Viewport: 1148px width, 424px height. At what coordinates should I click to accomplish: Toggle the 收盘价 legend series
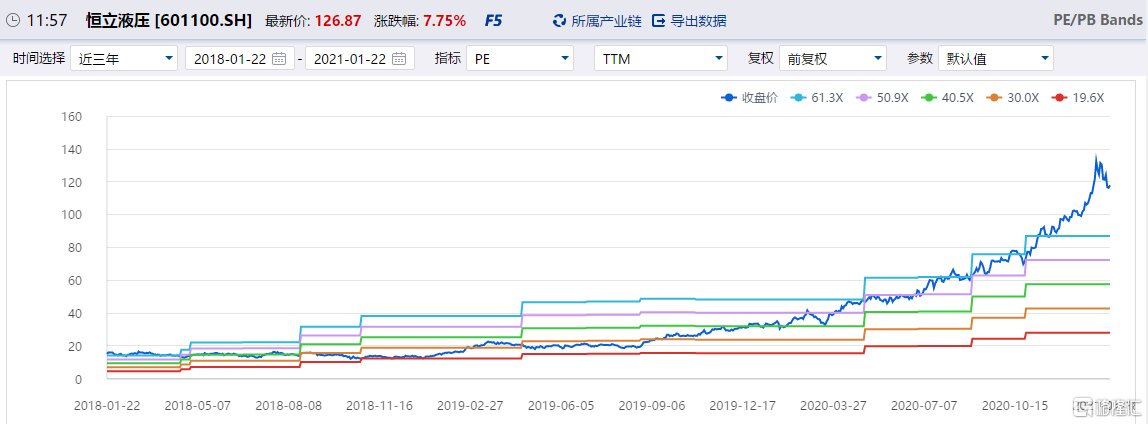pos(748,97)
